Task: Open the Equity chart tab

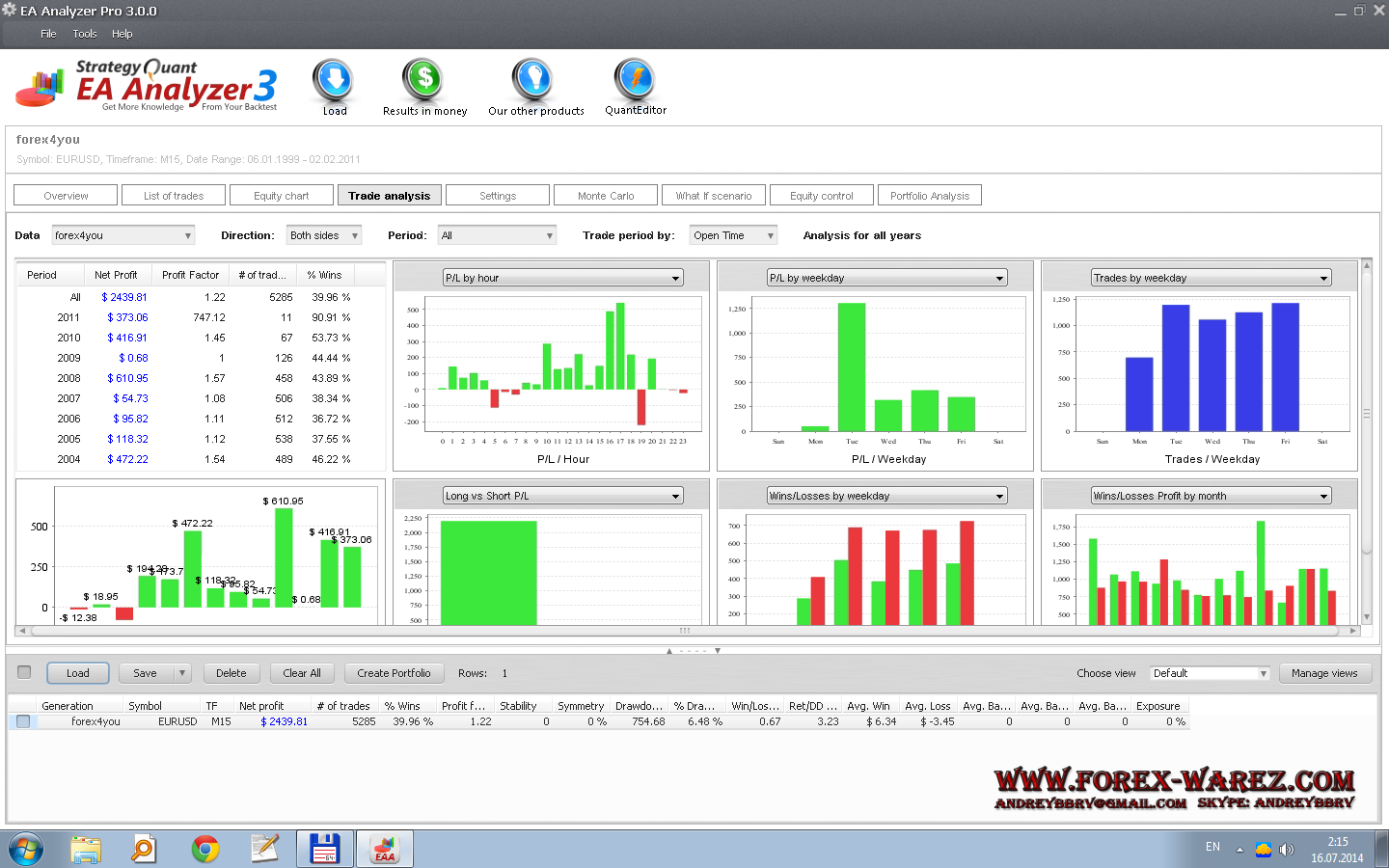Action: click(x=282, y=196)
